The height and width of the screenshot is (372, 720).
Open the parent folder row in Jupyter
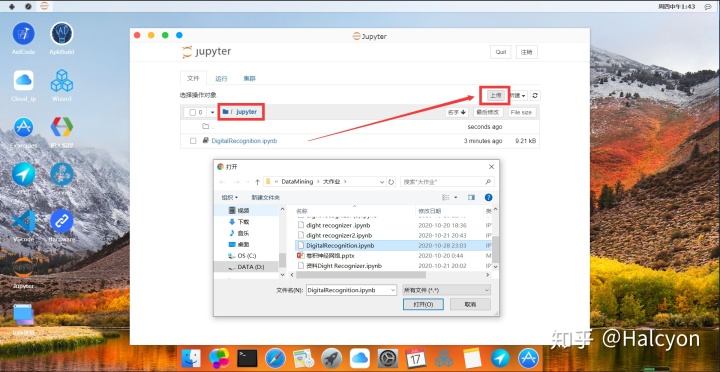[x=360, y=127]
